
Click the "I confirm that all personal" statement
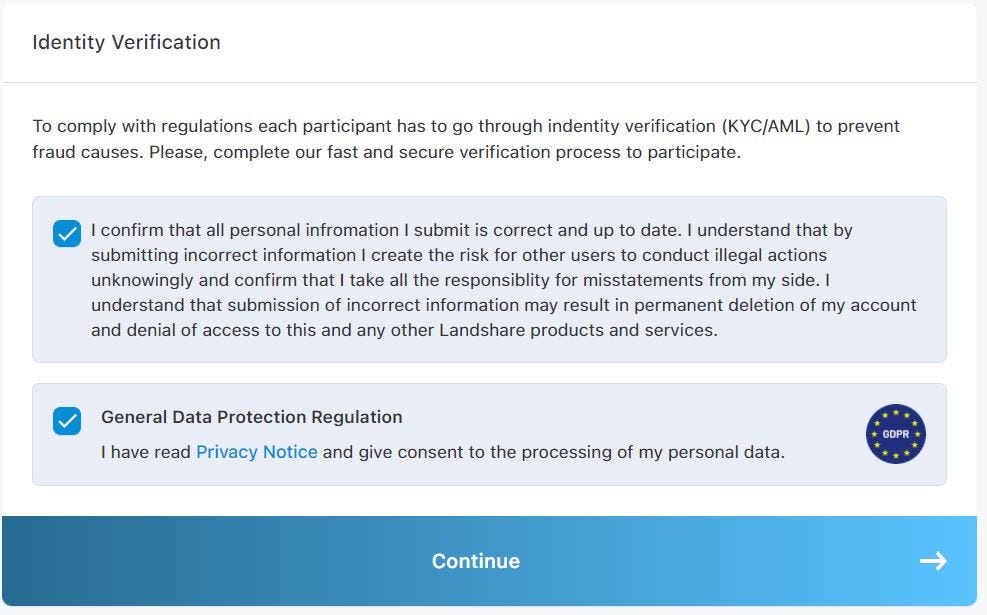click(195, 230)
